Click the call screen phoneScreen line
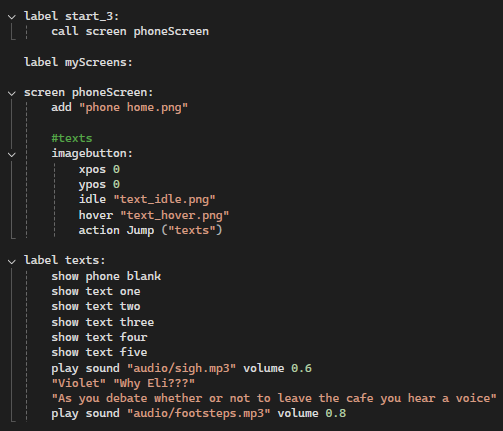 (x=130, y=31)
